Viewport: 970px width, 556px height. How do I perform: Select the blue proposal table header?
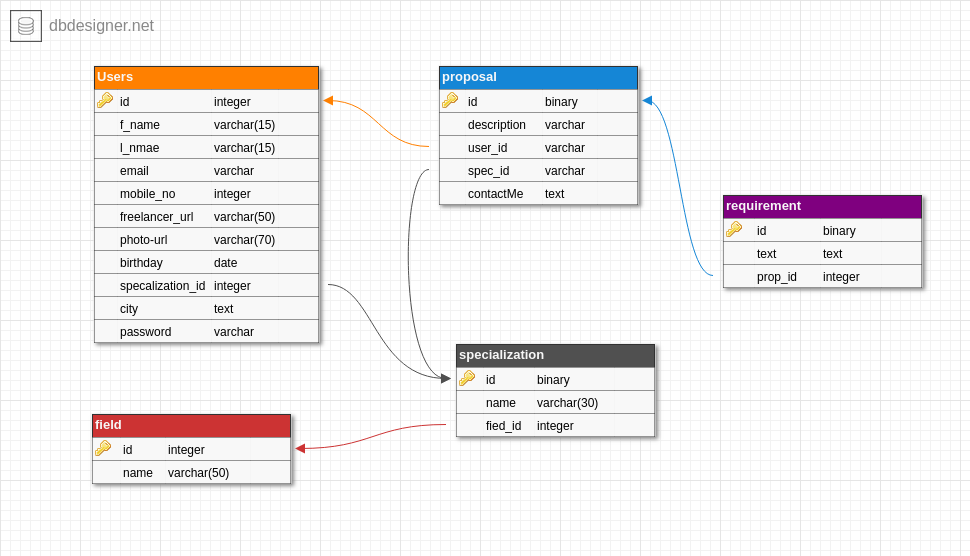coord(538,78)
